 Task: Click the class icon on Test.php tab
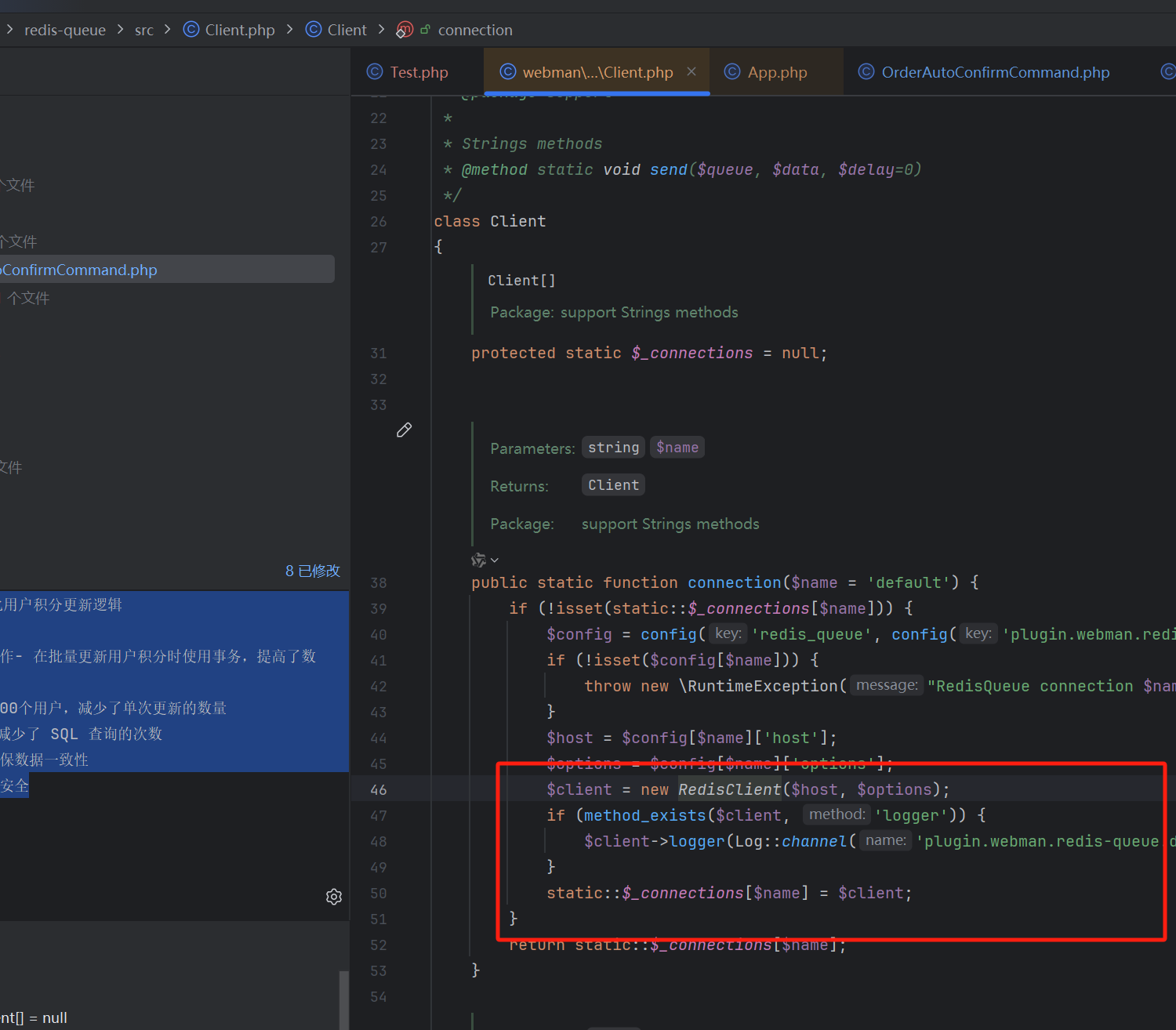point(375,72)
